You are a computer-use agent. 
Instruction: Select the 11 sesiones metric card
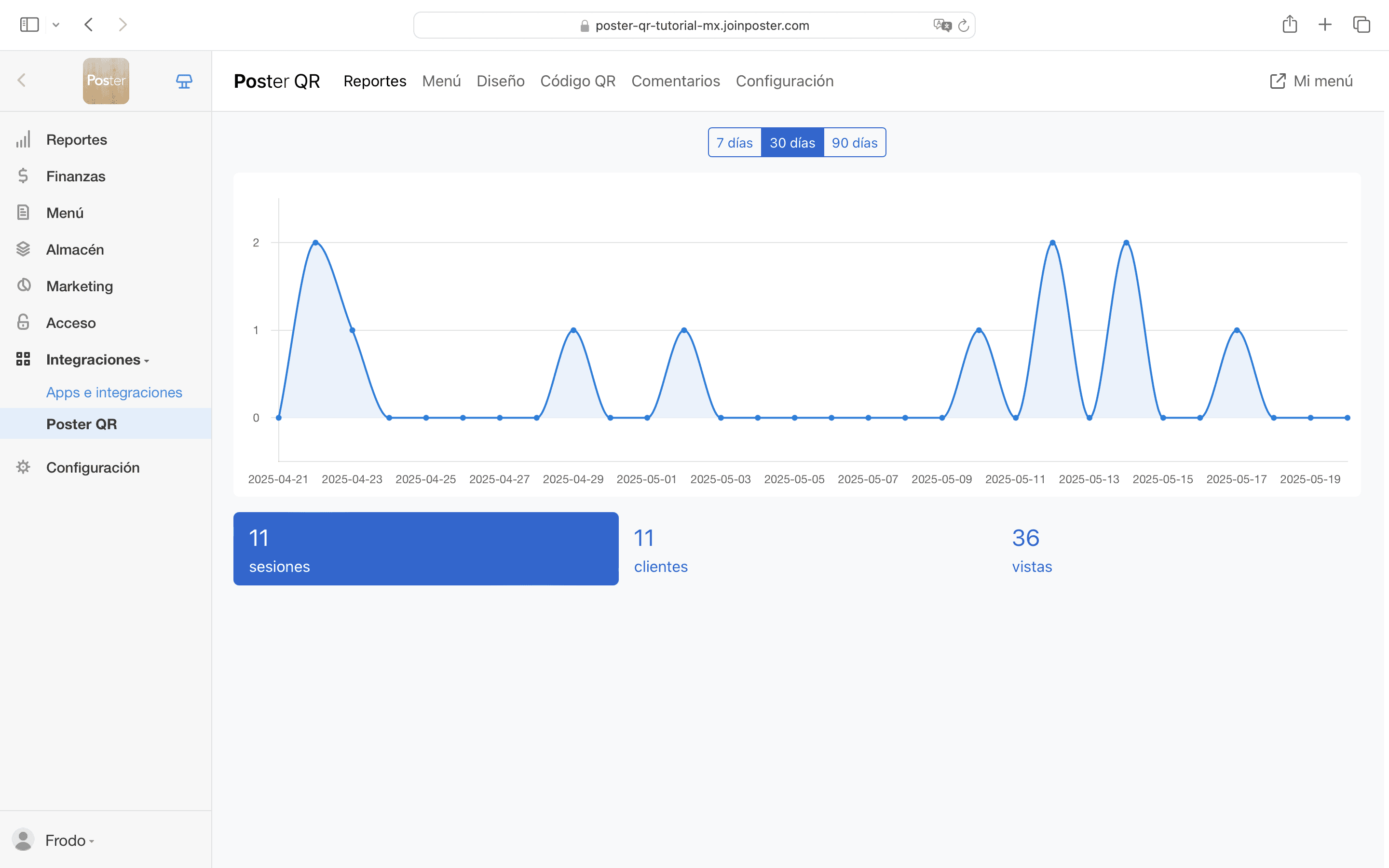(x=426, y=549)
